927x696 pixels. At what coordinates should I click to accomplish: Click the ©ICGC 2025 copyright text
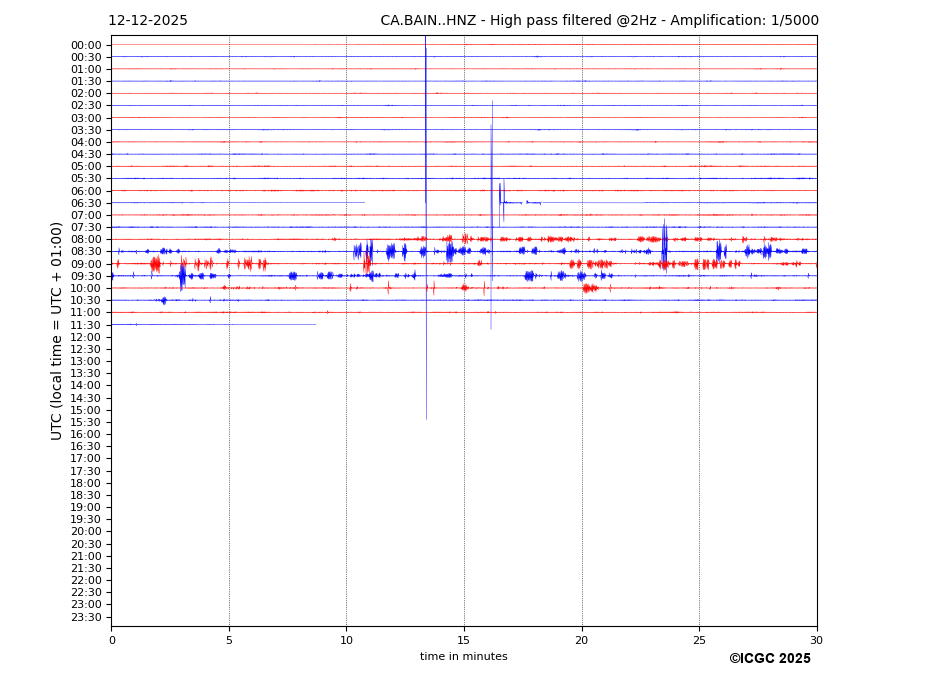point(769,659)
